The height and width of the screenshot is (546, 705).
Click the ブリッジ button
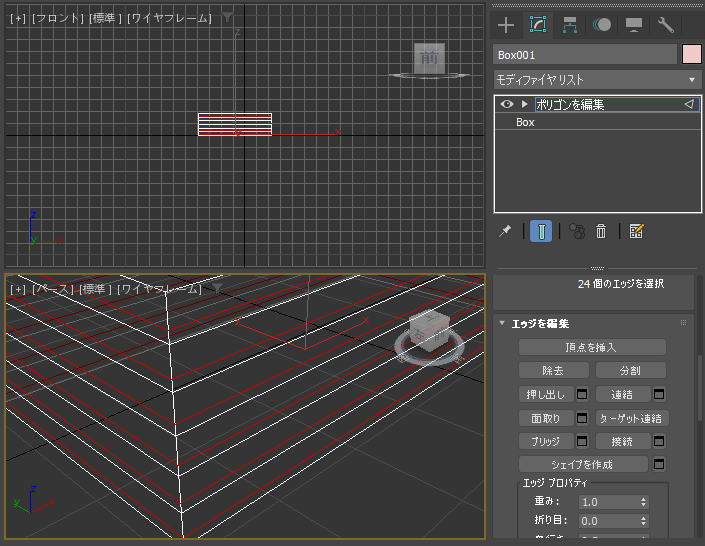click(546, 441)
